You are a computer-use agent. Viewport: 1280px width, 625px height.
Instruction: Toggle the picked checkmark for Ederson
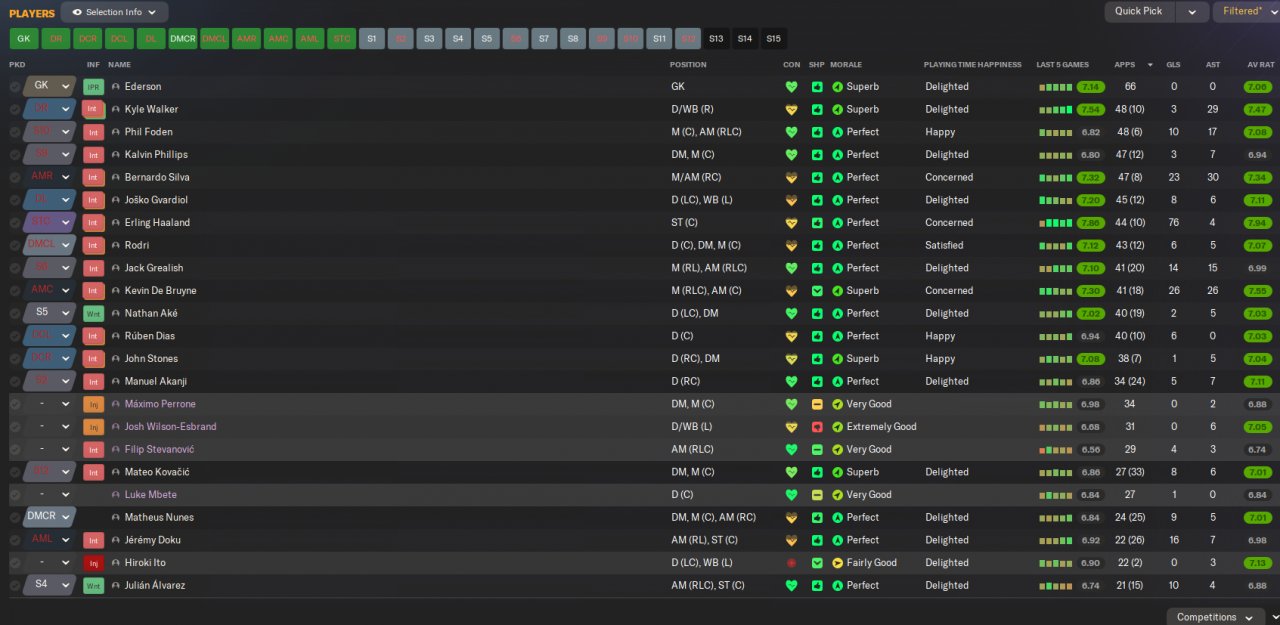[15, 87]
